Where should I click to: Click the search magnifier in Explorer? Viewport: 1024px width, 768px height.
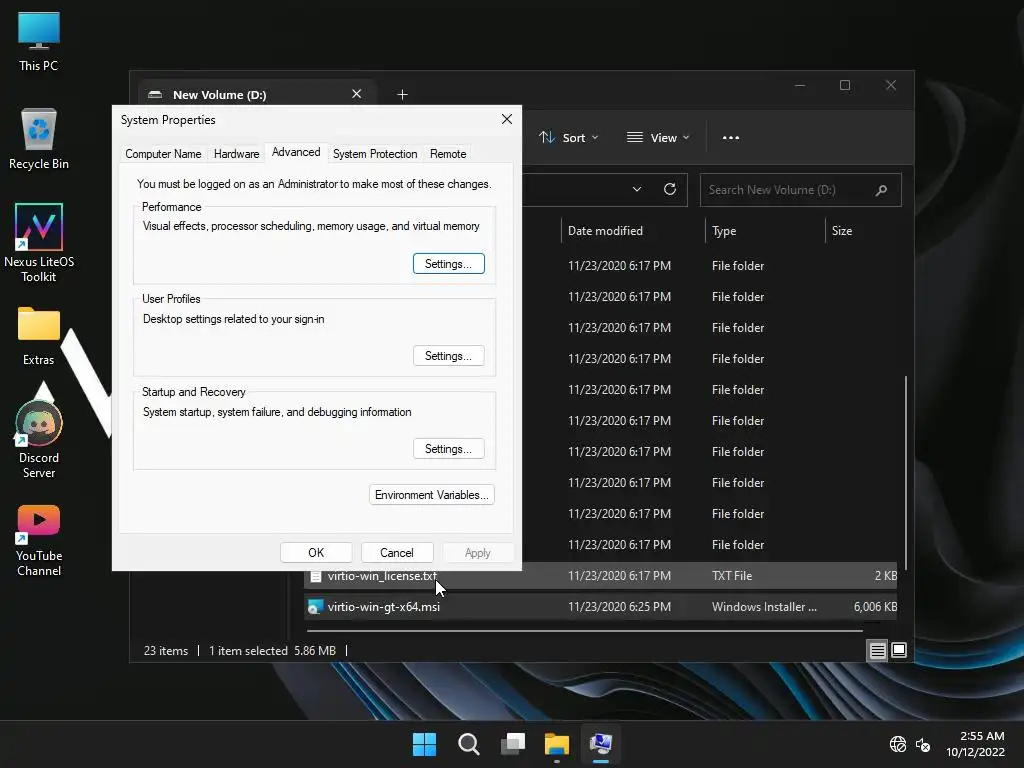[x=881, y=190]
